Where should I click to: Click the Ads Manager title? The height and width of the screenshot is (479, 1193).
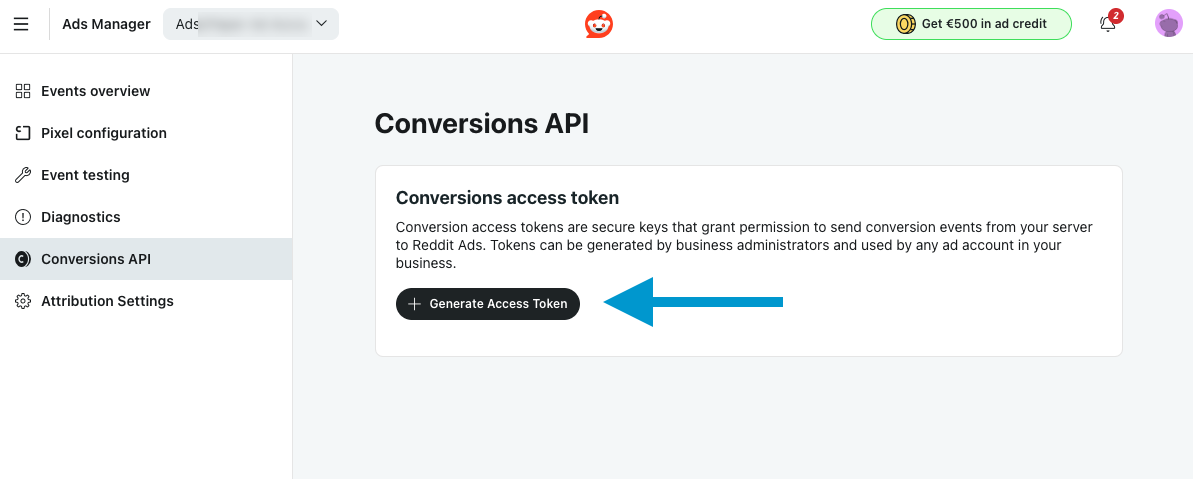(x=106, y=24)
